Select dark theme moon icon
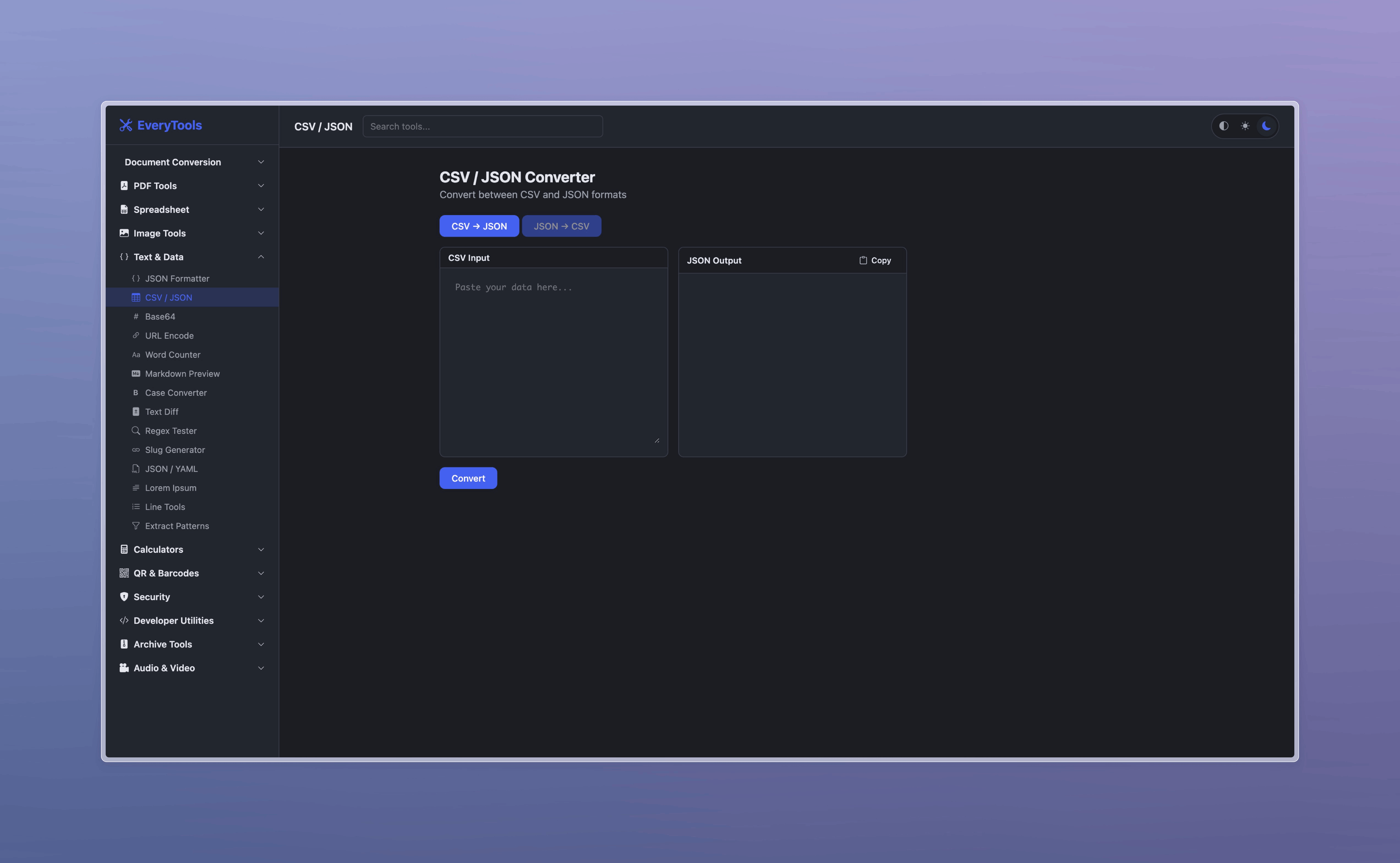Screen dimensions: 1400x863 pyautogui.click(x=1266, y=126)
